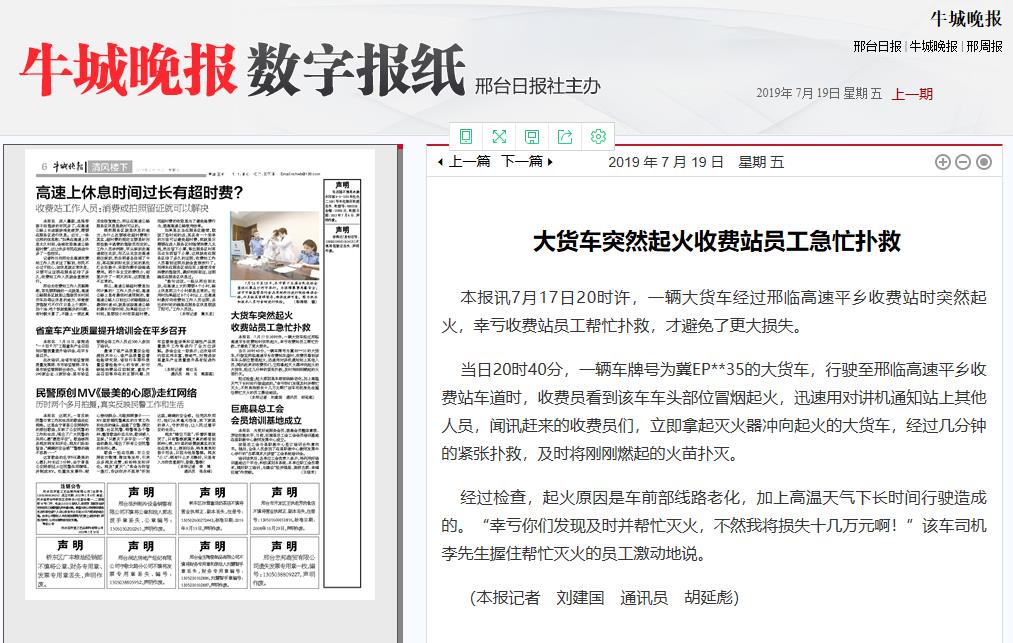Click the save page icon in toolbar

coord(532,136)
